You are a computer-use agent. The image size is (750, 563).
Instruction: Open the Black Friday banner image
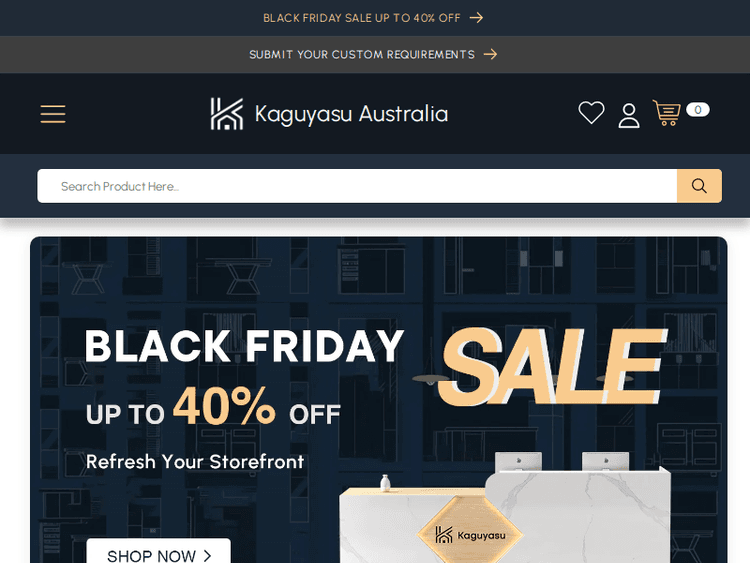coord(378,400)
